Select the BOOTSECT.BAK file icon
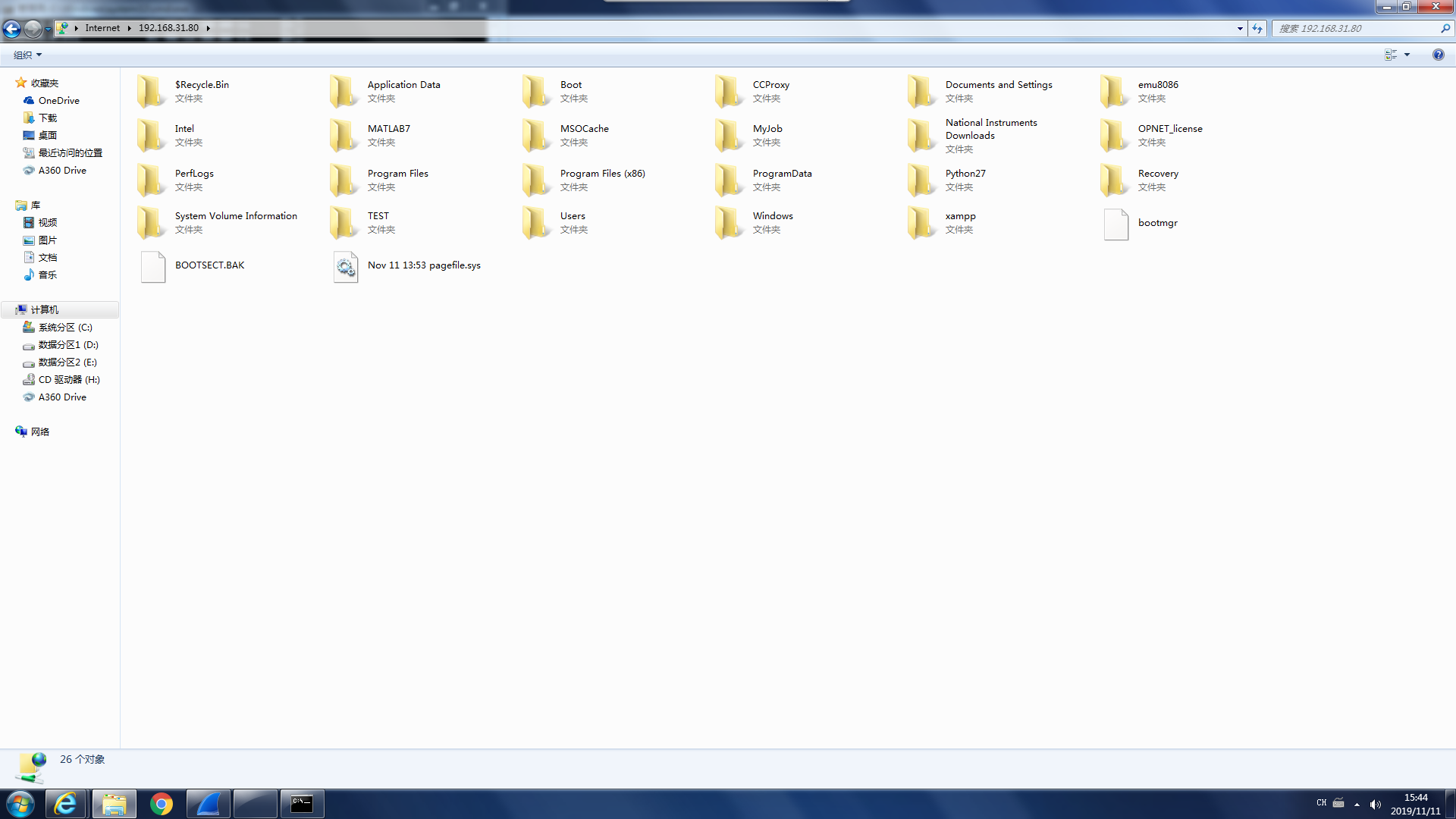1456x819 pixels. [x=153, y=266]
